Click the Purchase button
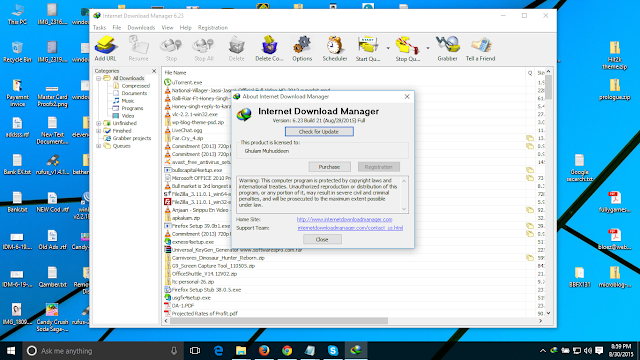The width and height of the screenshot is (640, 360). pyautogui.click(x=329, y=167)
